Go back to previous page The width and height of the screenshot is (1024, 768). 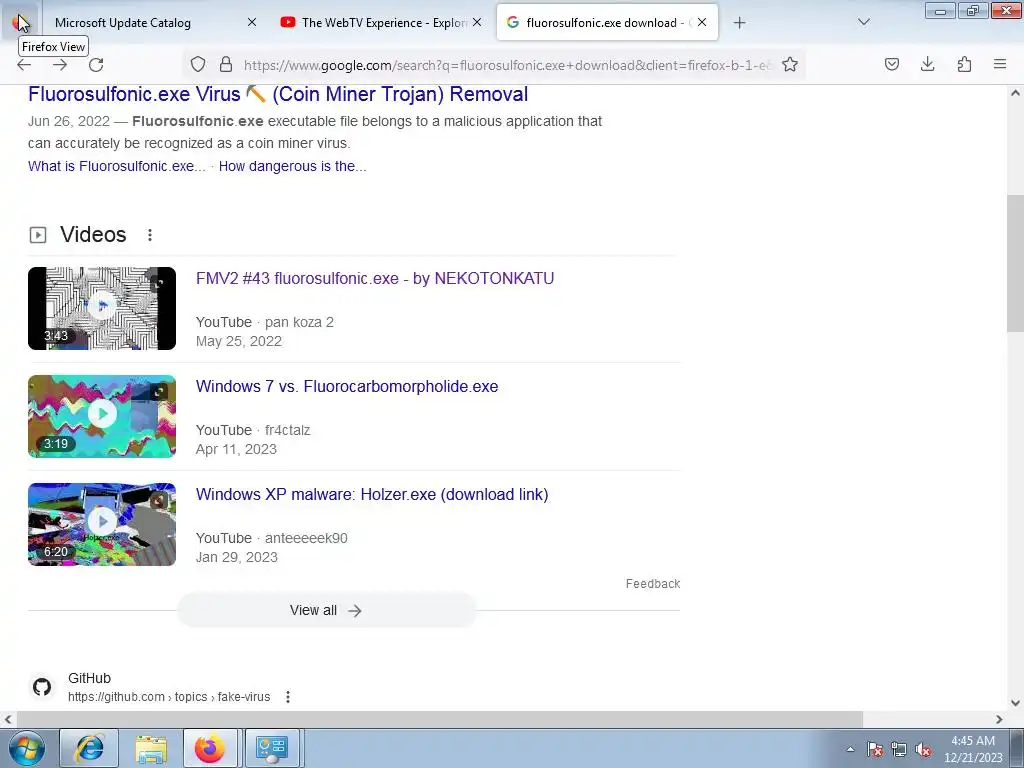pos(24,65)
